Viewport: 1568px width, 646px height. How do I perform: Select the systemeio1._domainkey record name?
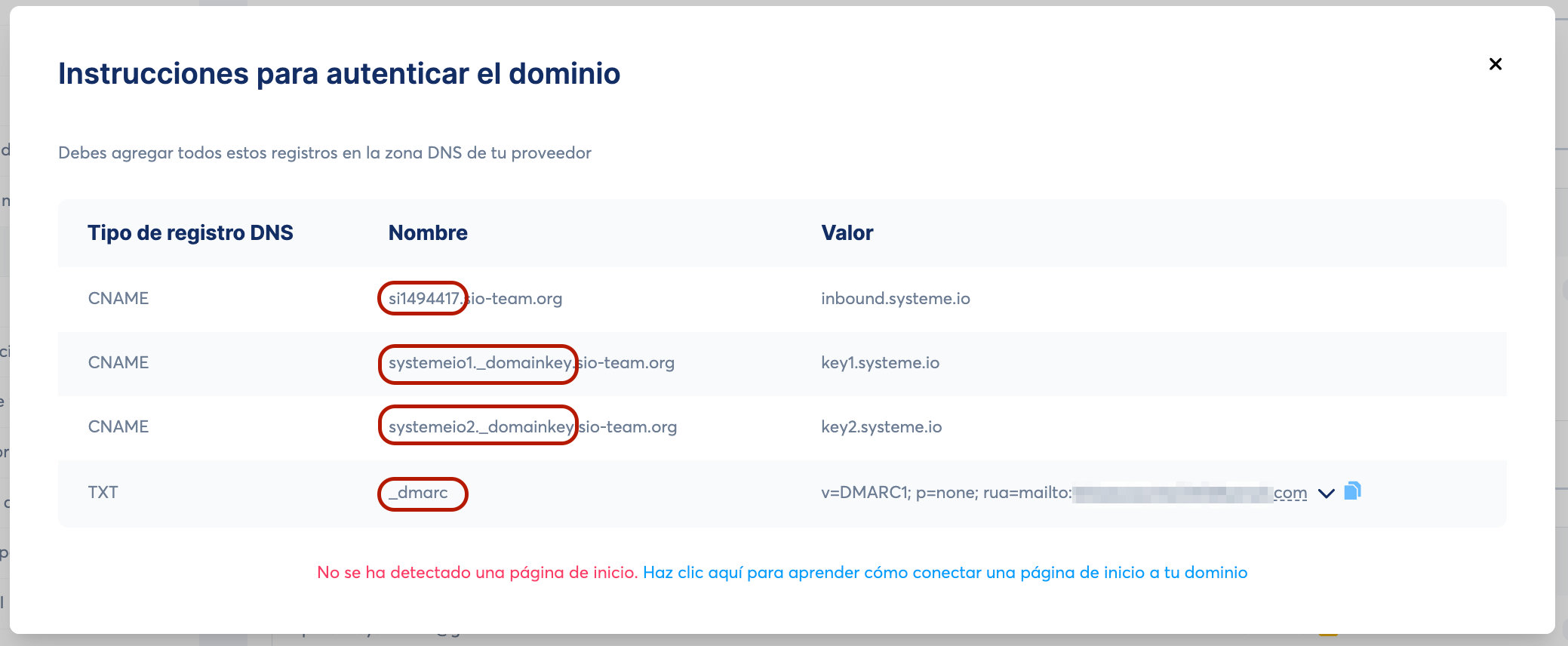(x=531, y=363)
